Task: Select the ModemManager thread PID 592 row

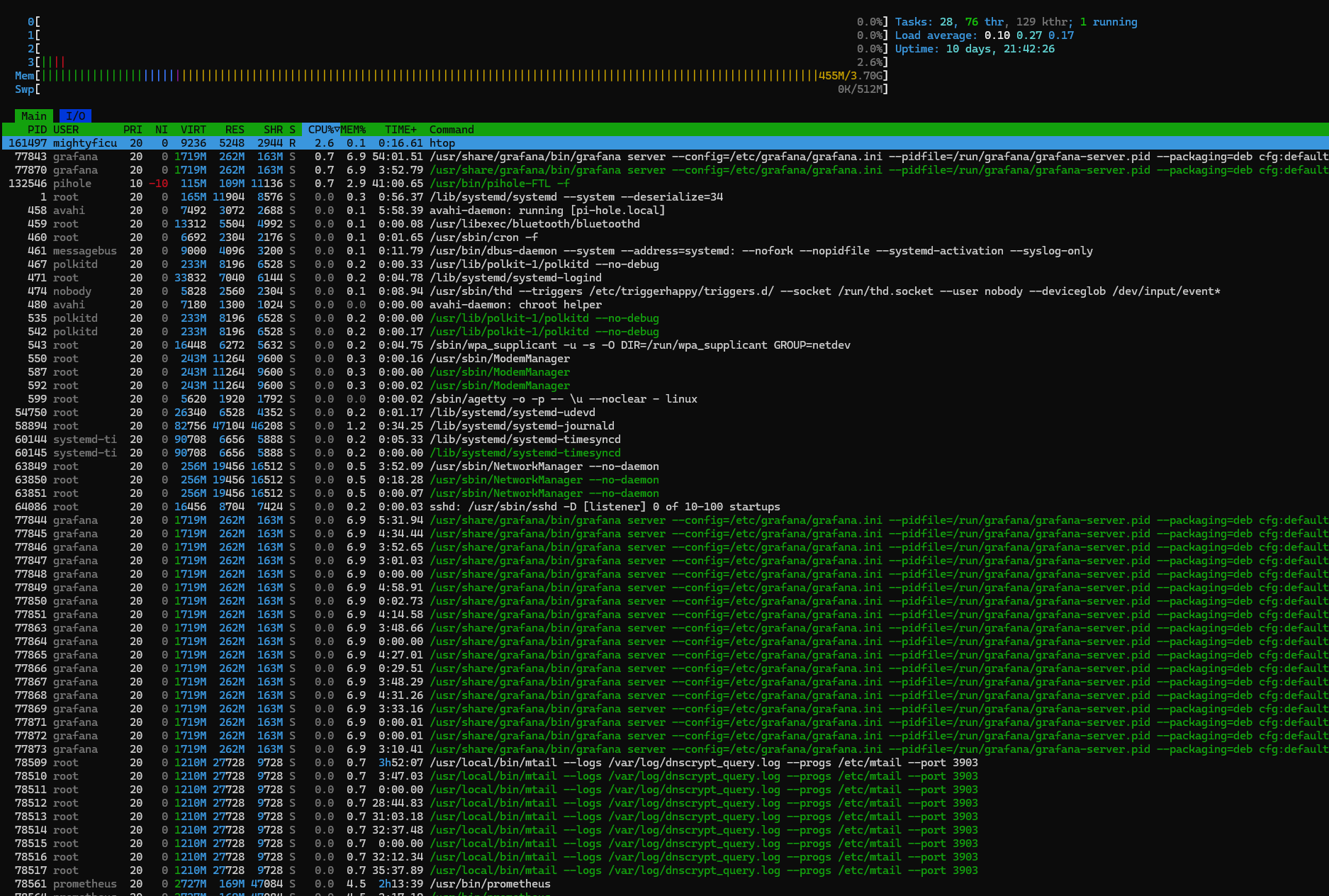Action: coord(665,386)
